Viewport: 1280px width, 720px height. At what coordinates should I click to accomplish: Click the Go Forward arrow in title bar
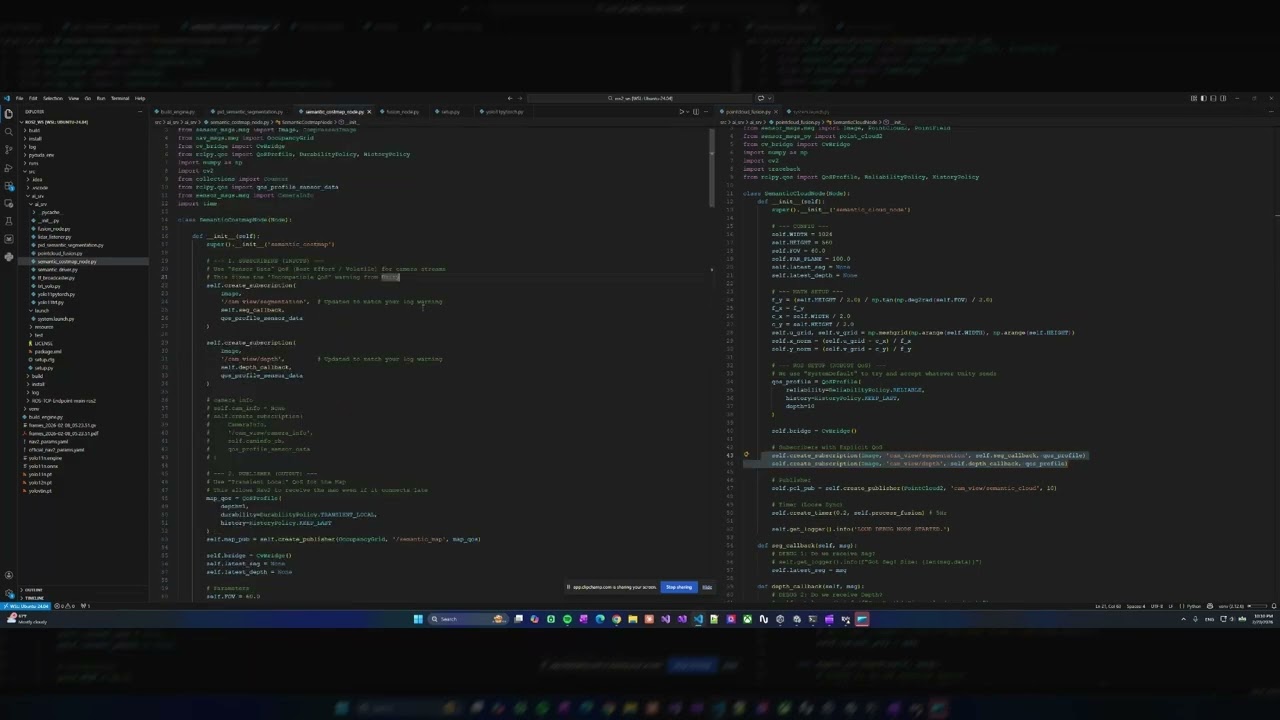coord(520,98)
